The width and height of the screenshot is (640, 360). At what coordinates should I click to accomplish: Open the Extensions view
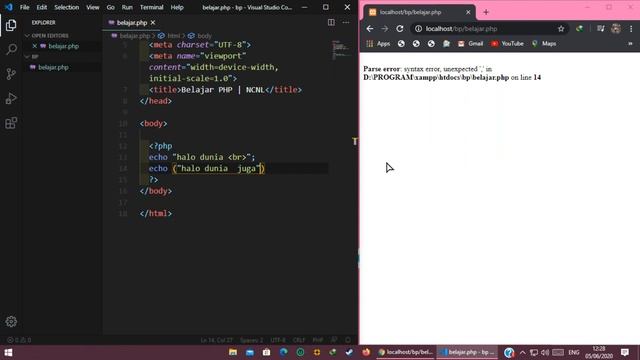pyautogui.click(x=11, y=123)
